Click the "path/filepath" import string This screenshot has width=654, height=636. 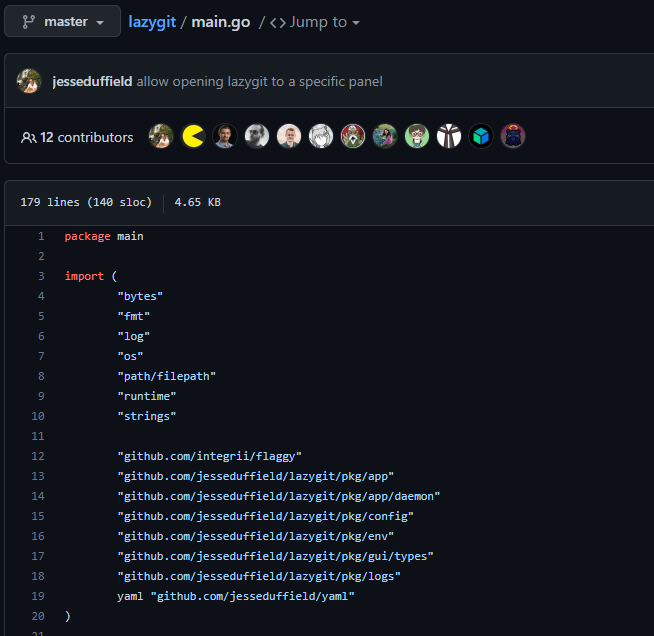pyautogui.click(x=166, y=376)
